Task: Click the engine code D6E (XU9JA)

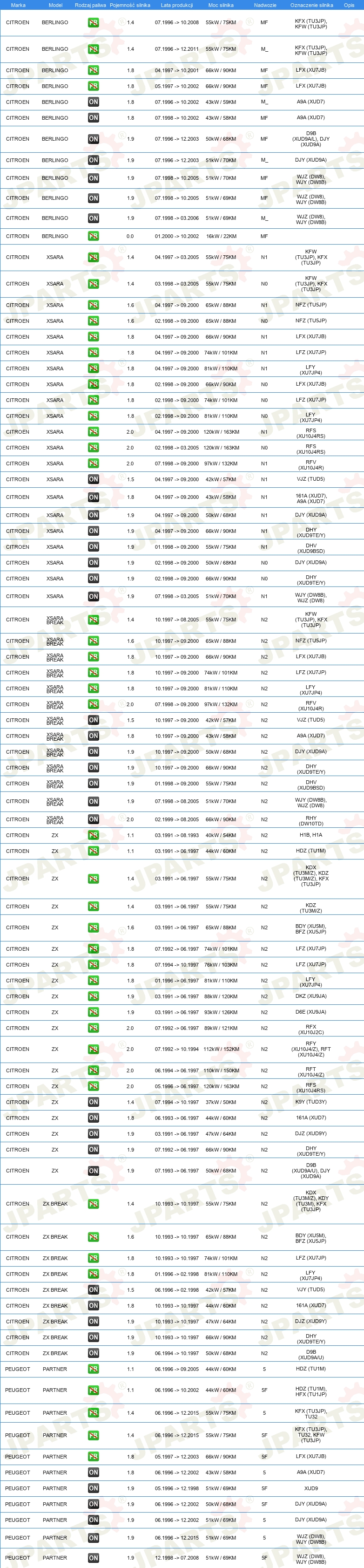Action: [x=311, y=1012]
